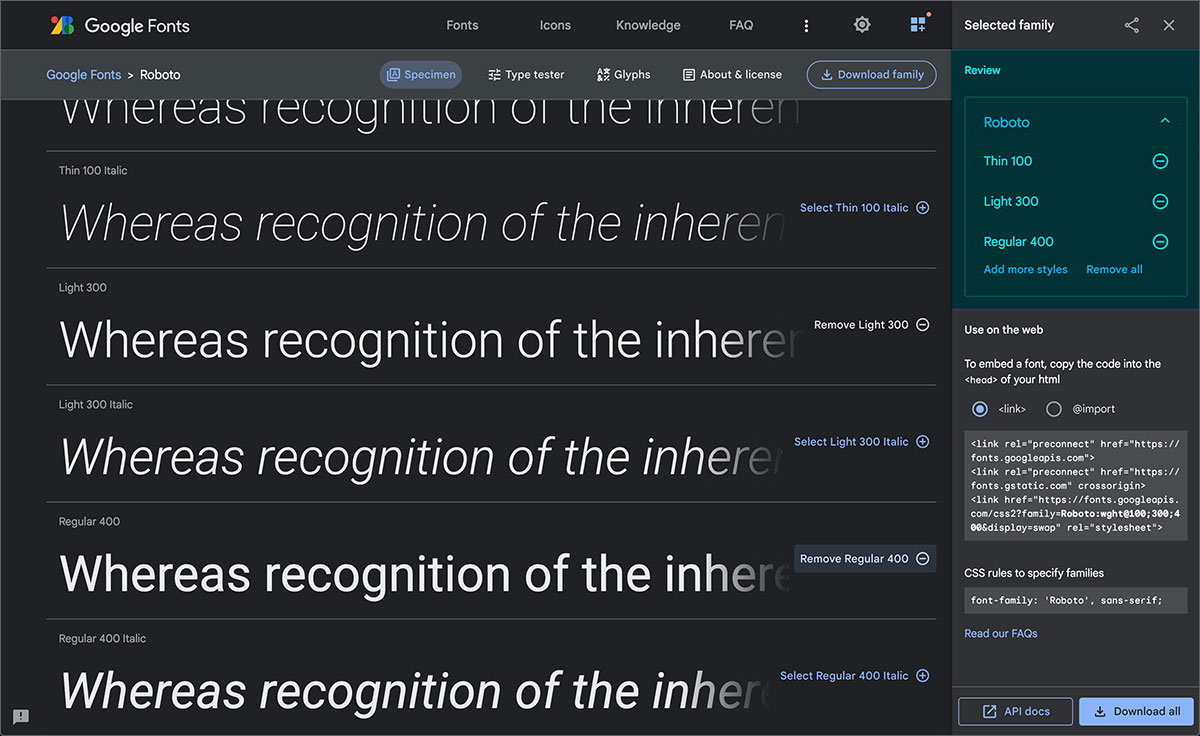The width and height of the screenshot is (1200, 736).
Task: Click the minus icon beside Regular 400
Action: click(x=1160, y=242)
